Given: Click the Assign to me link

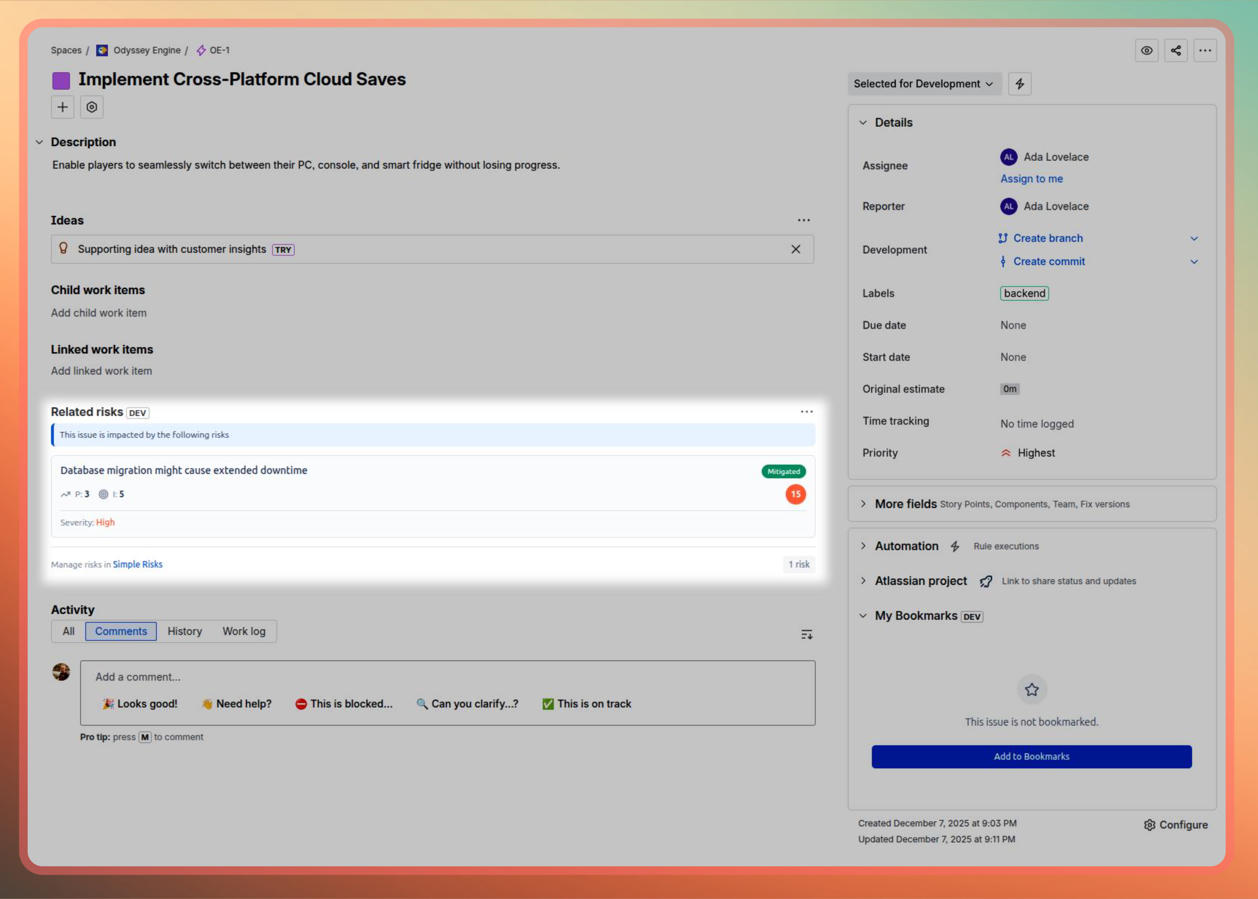Looking at the screenshot, I should 1031,178.
